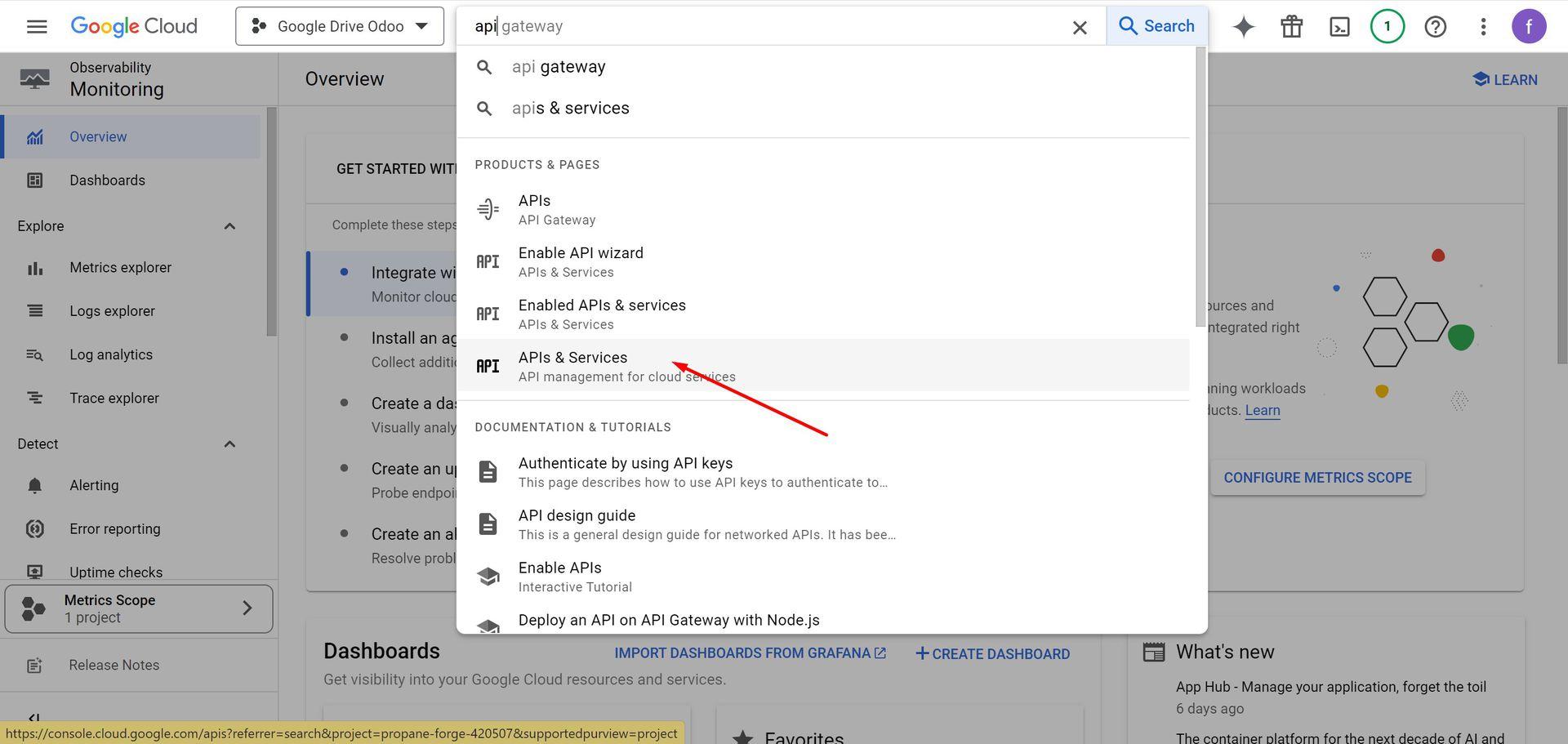Click the Metrics Scope hexagons icon

click(x=33, y=608)
